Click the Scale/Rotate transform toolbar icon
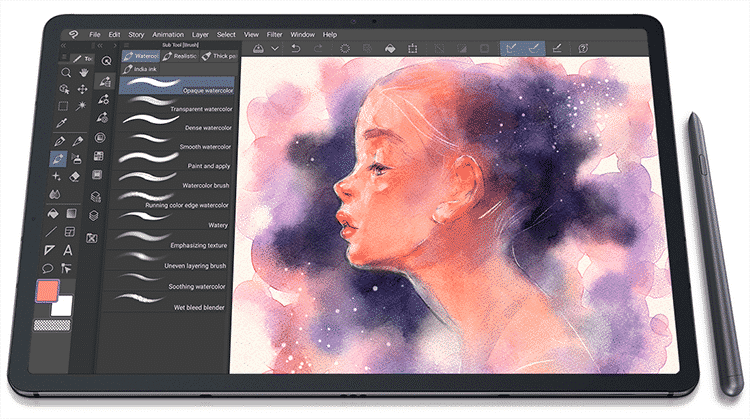This screenshot has height=419, width=750. pyautogui.click(x=412, y=48)
